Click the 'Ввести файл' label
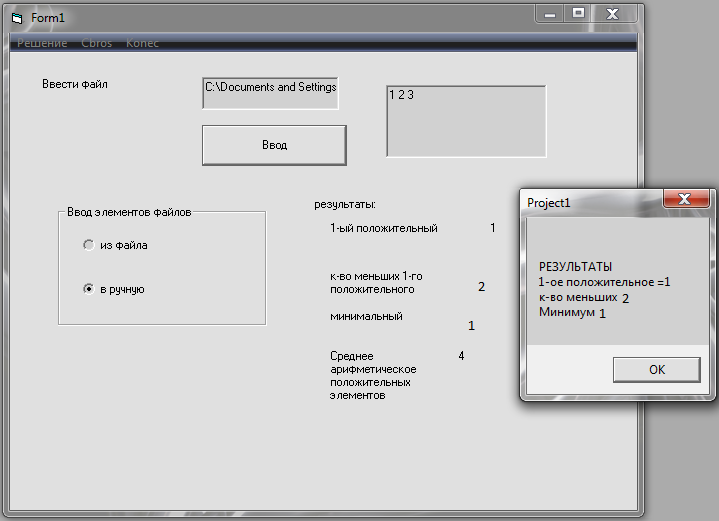 click(x=75, y=84)
